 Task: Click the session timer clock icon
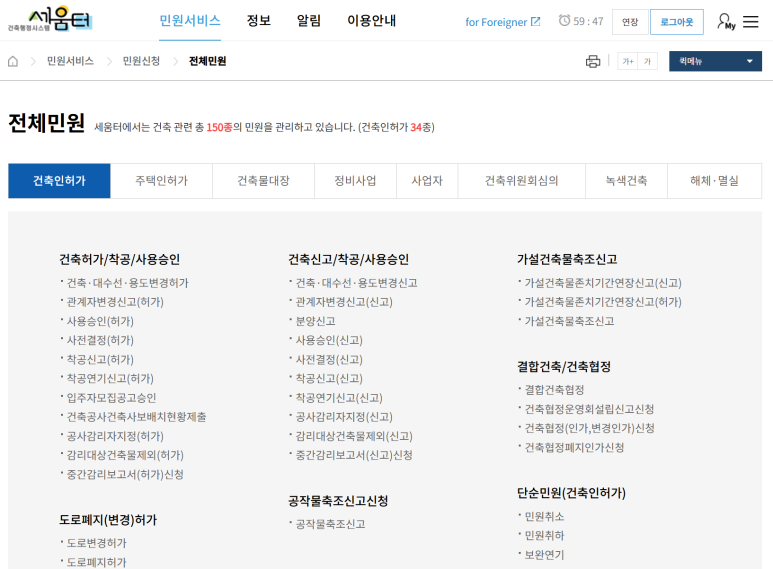pos(564,21)
